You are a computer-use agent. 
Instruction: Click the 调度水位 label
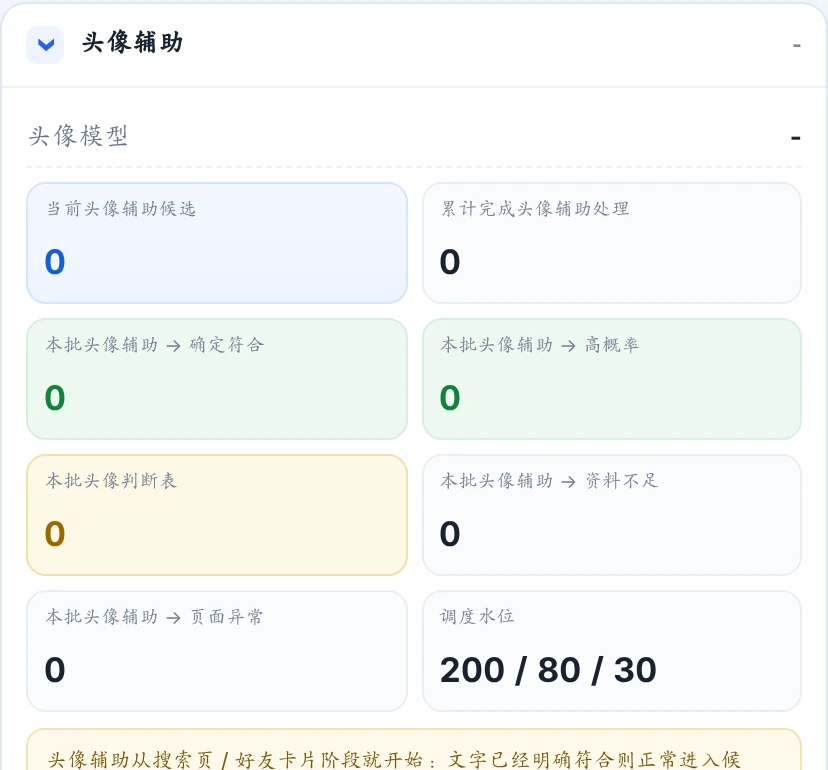pos(477,616)
